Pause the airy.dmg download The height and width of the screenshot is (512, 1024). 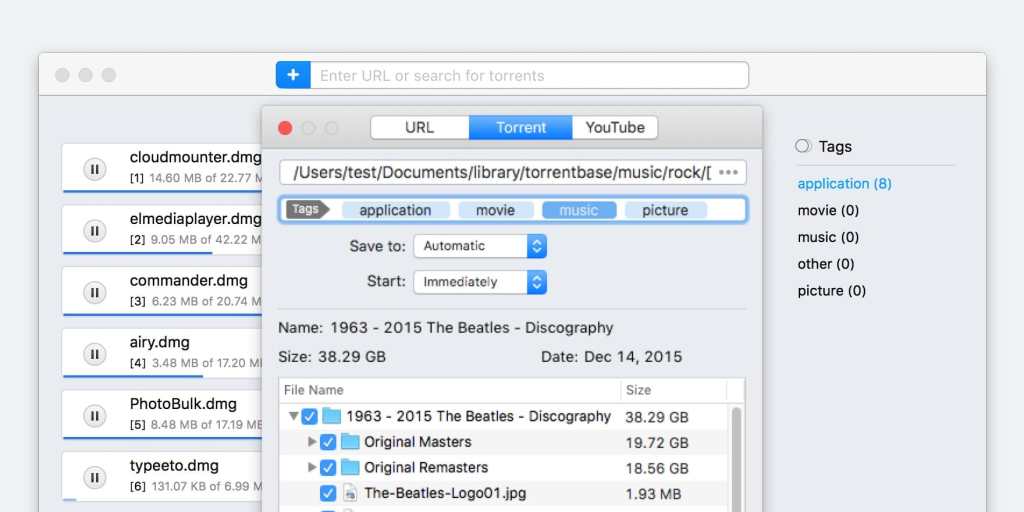coord(94,354)
